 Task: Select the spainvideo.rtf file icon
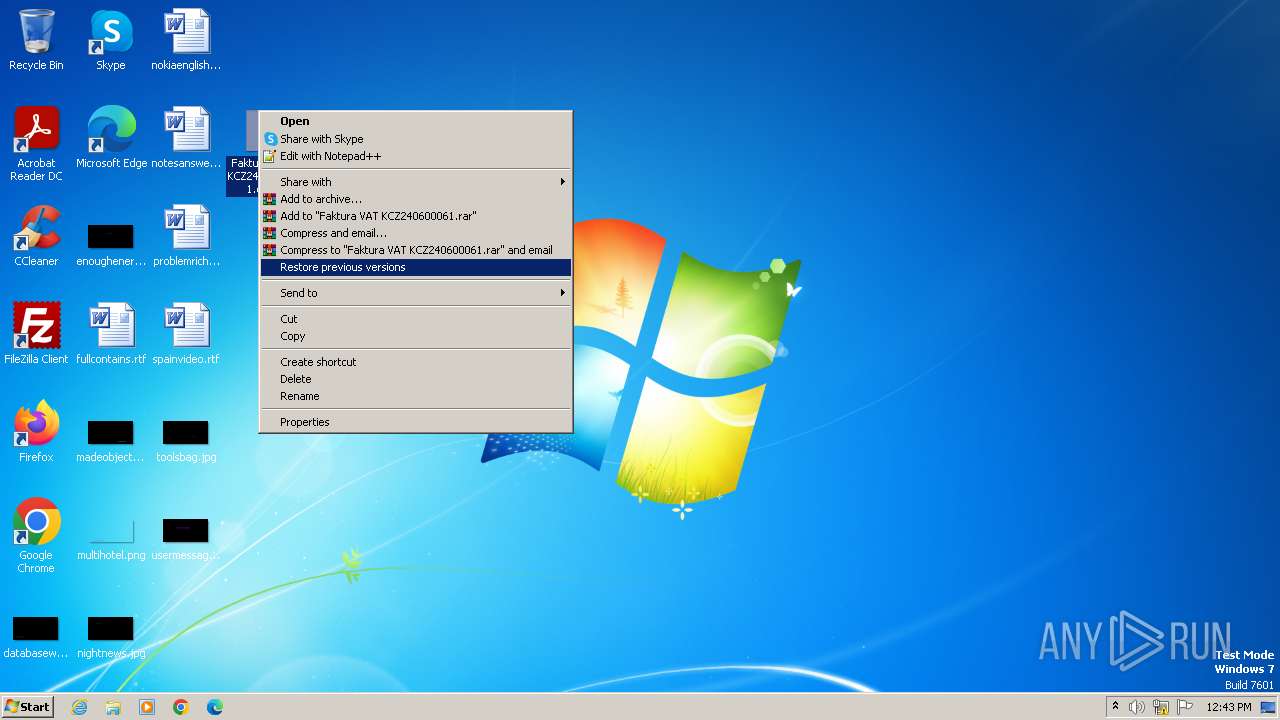186,334
